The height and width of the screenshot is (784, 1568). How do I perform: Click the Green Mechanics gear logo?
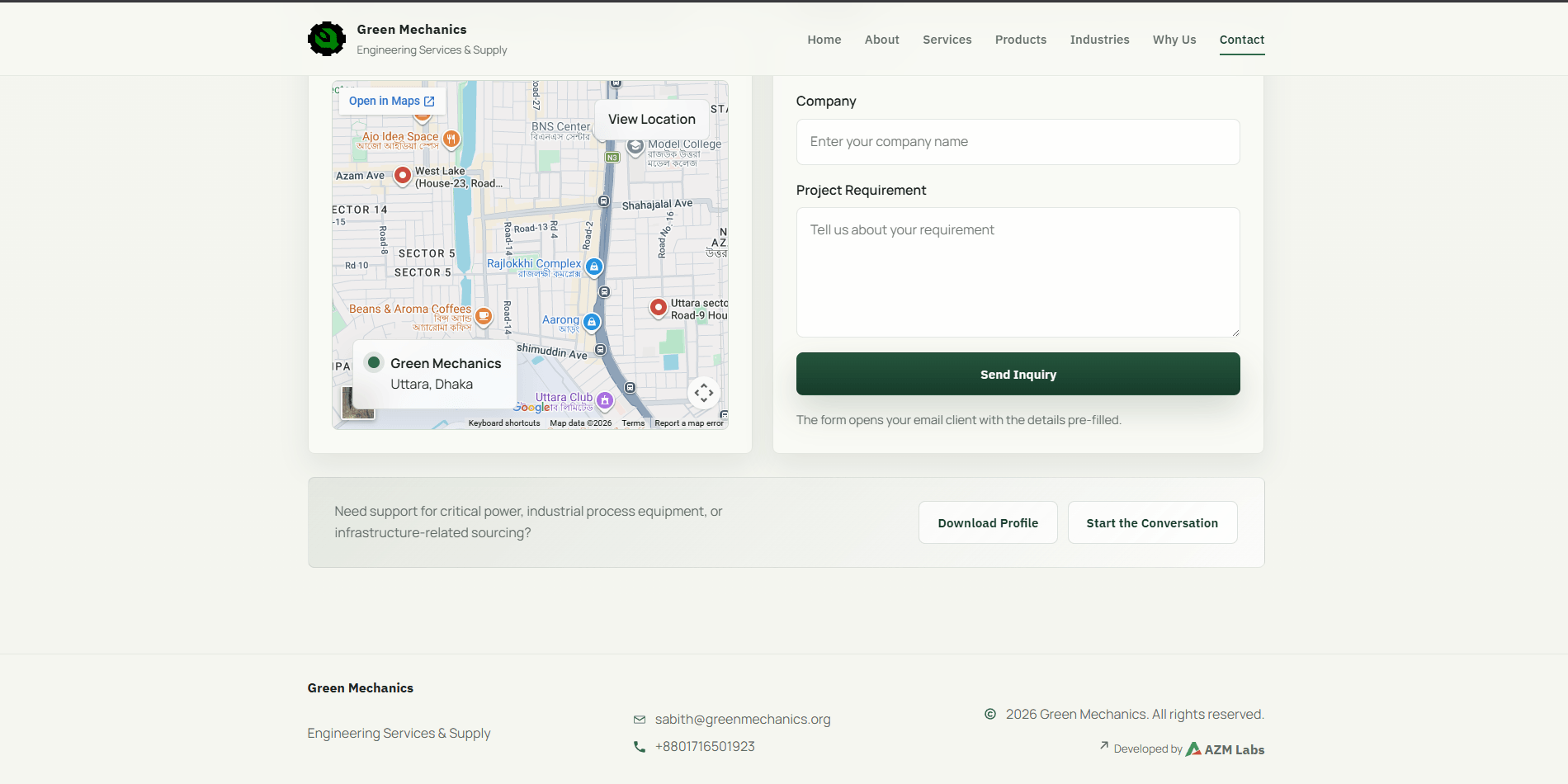coord(327,39)
